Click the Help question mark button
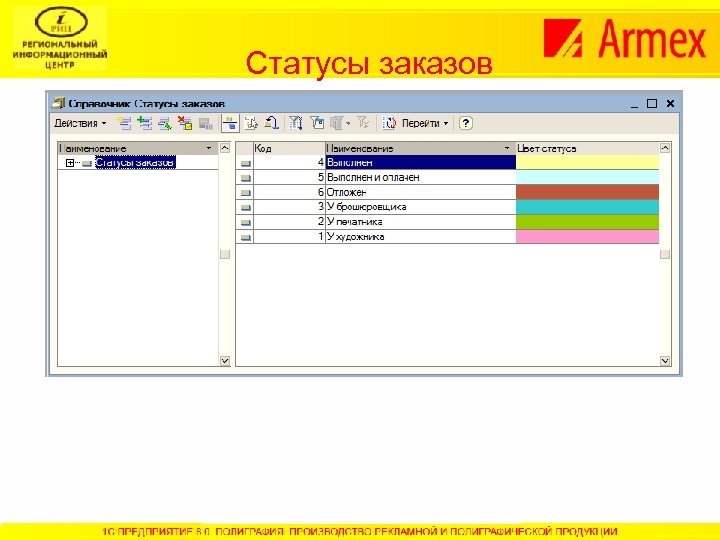Viewport: 720px width, 540px height. 465,123
